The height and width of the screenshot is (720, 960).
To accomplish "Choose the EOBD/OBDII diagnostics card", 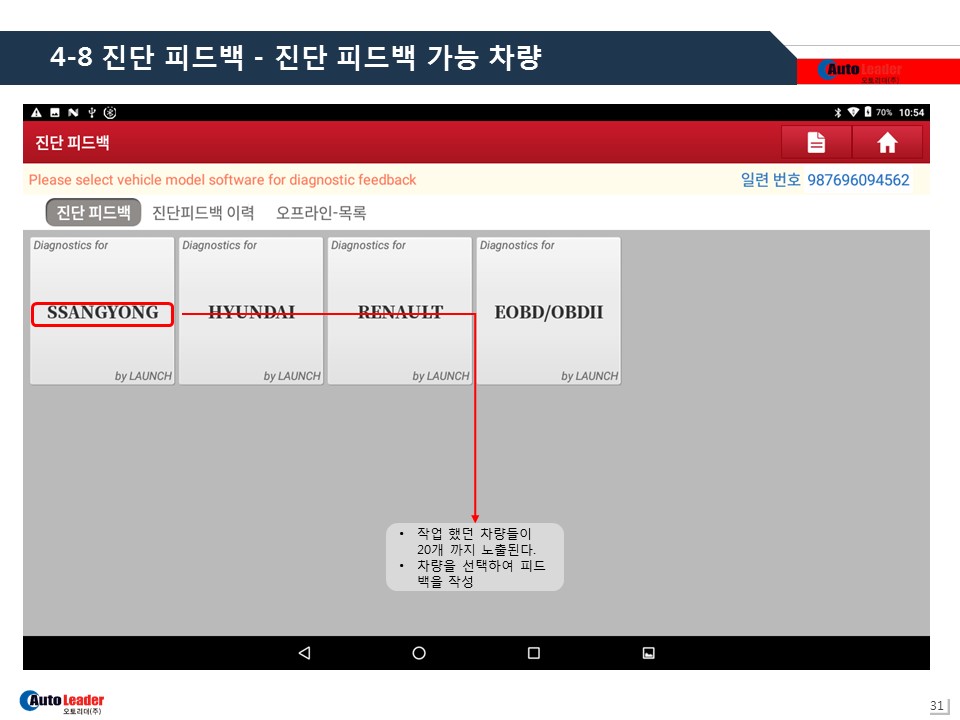I will (x=549, y=311).
